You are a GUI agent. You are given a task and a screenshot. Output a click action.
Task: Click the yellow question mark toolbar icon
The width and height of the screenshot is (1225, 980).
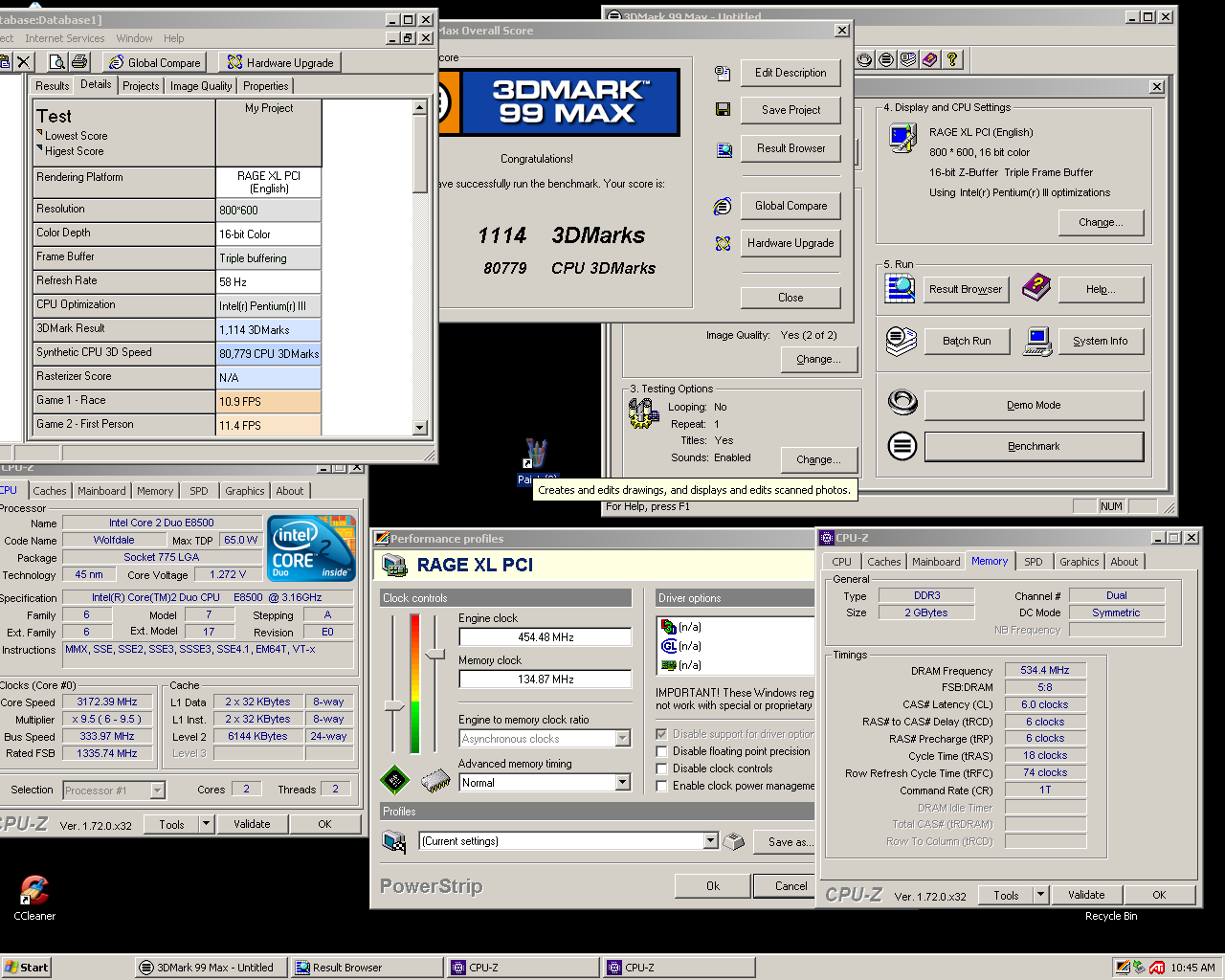point(951,59)
